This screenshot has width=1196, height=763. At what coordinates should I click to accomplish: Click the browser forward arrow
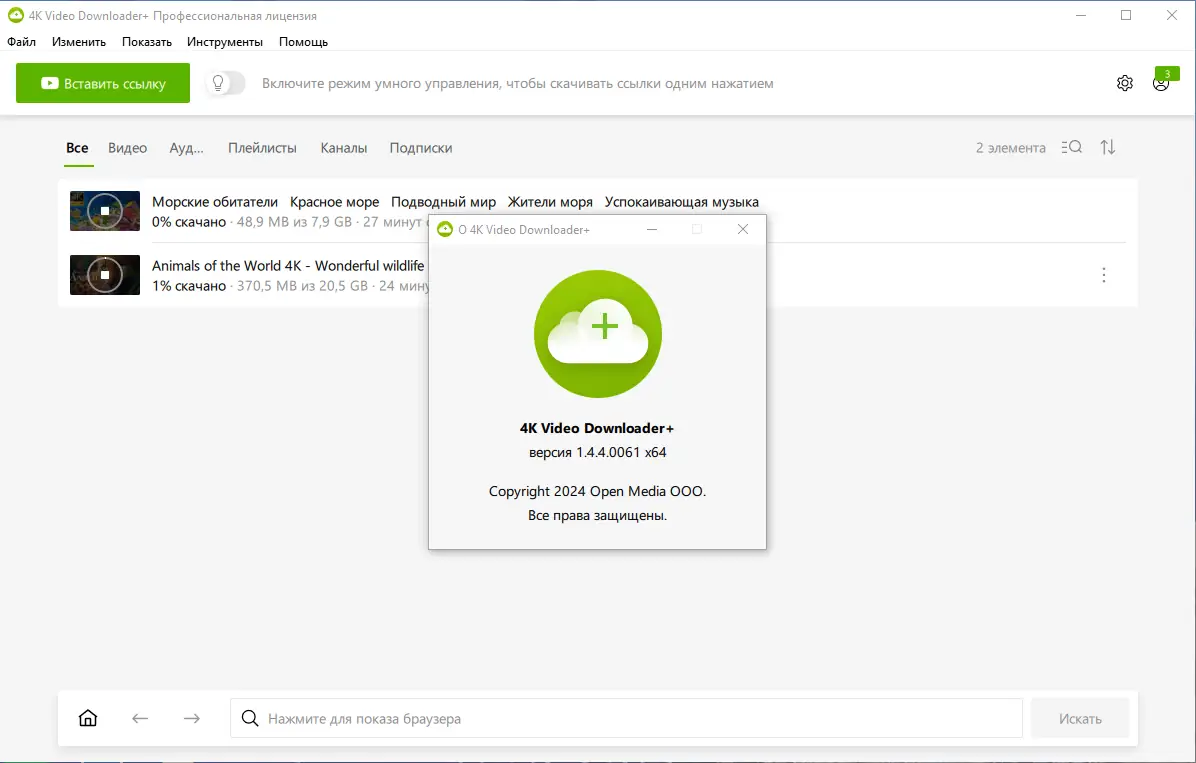point(191,718)
